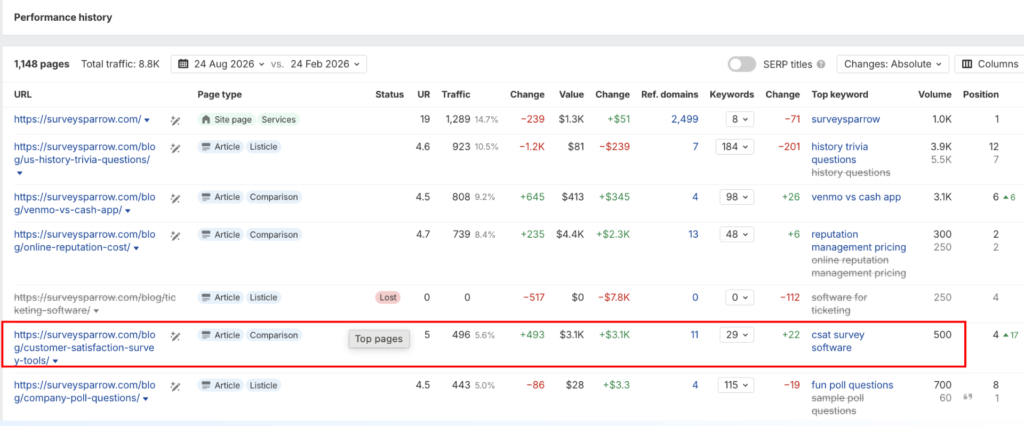
Task: Sort by the Ref. domains column header
Action: point(669,95)
